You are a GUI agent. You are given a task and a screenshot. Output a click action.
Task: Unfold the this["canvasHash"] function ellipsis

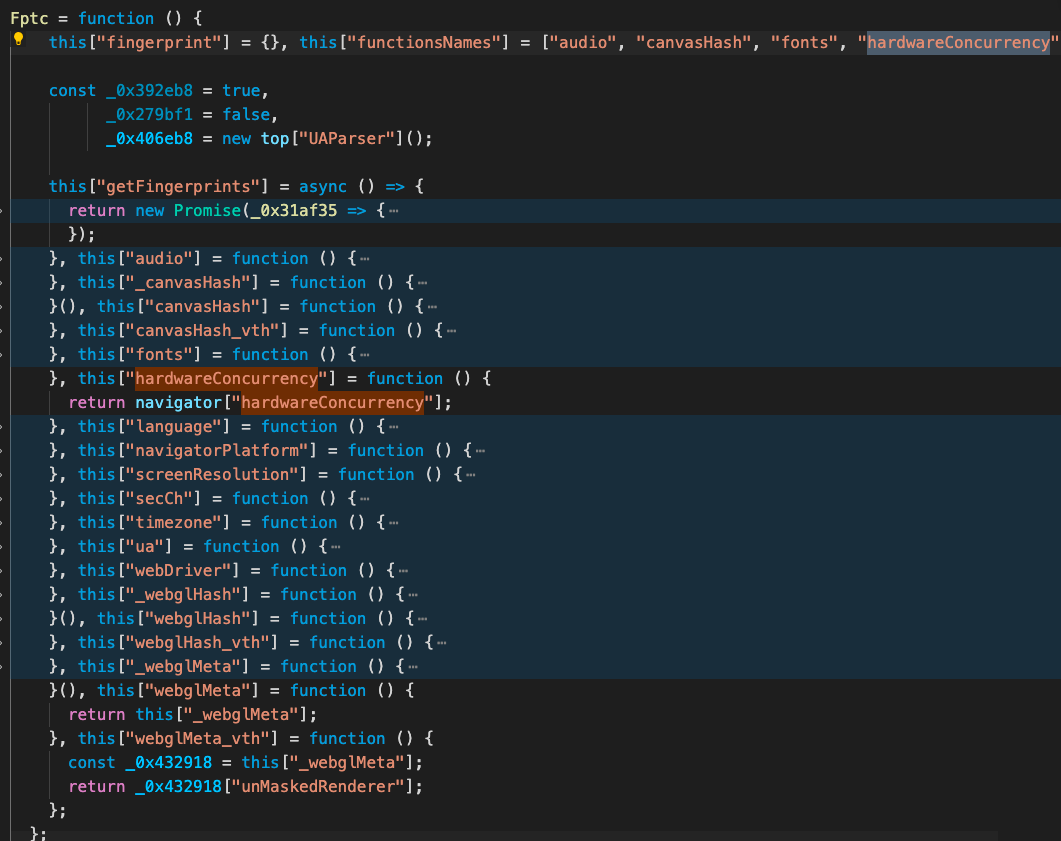[x=432, y=307]
